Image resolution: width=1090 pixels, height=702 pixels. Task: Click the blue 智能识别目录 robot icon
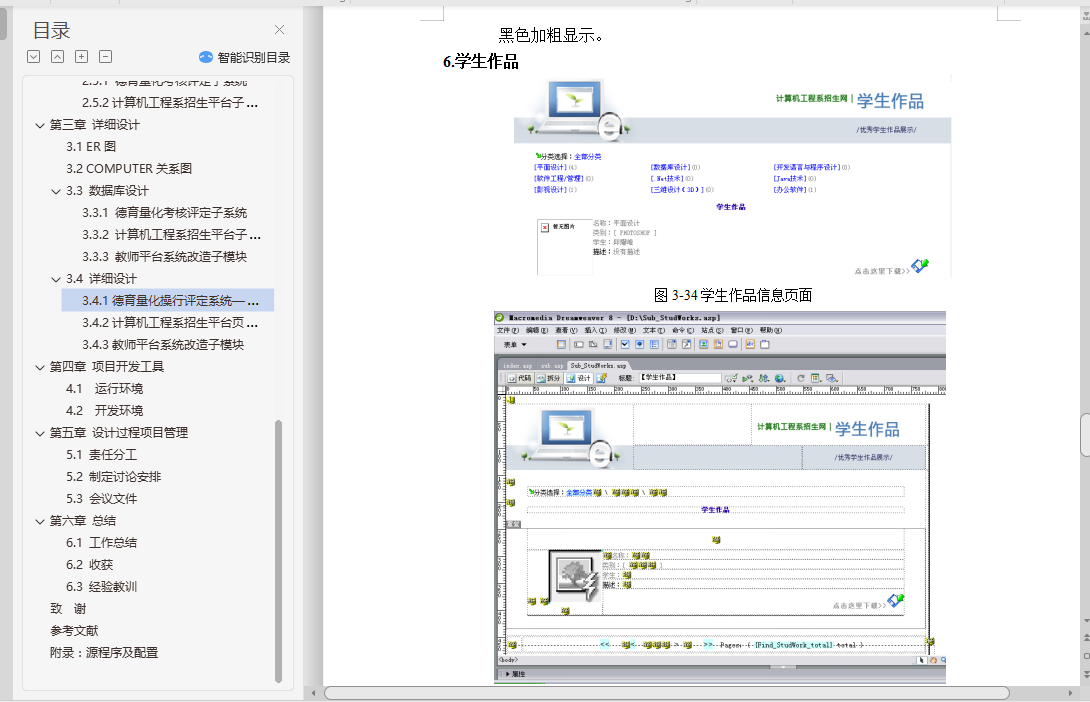206,57
